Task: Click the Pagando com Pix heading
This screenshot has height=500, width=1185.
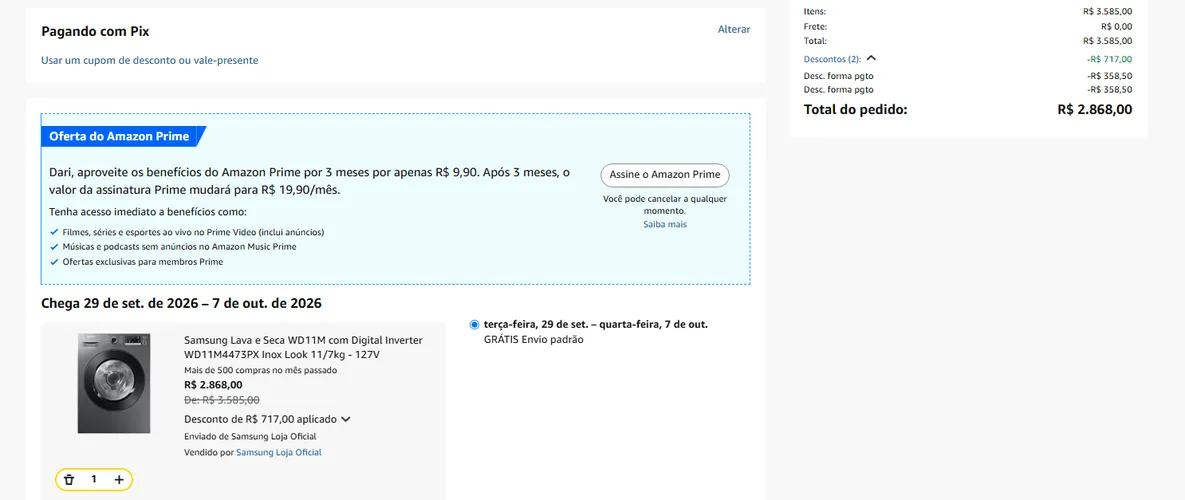Action: [x=95, y=32]
